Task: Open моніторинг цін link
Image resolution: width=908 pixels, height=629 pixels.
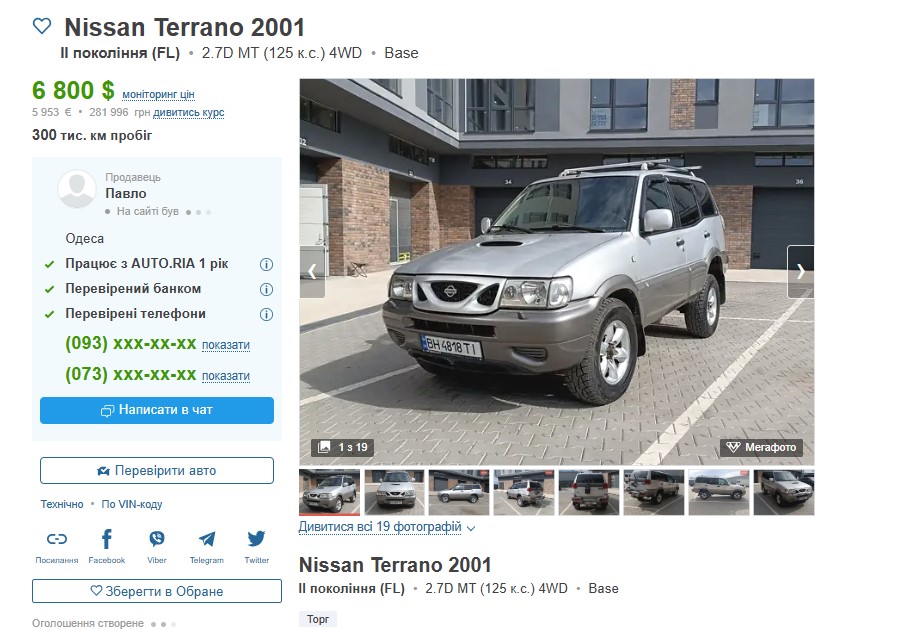Action: [x=158, y=94]
